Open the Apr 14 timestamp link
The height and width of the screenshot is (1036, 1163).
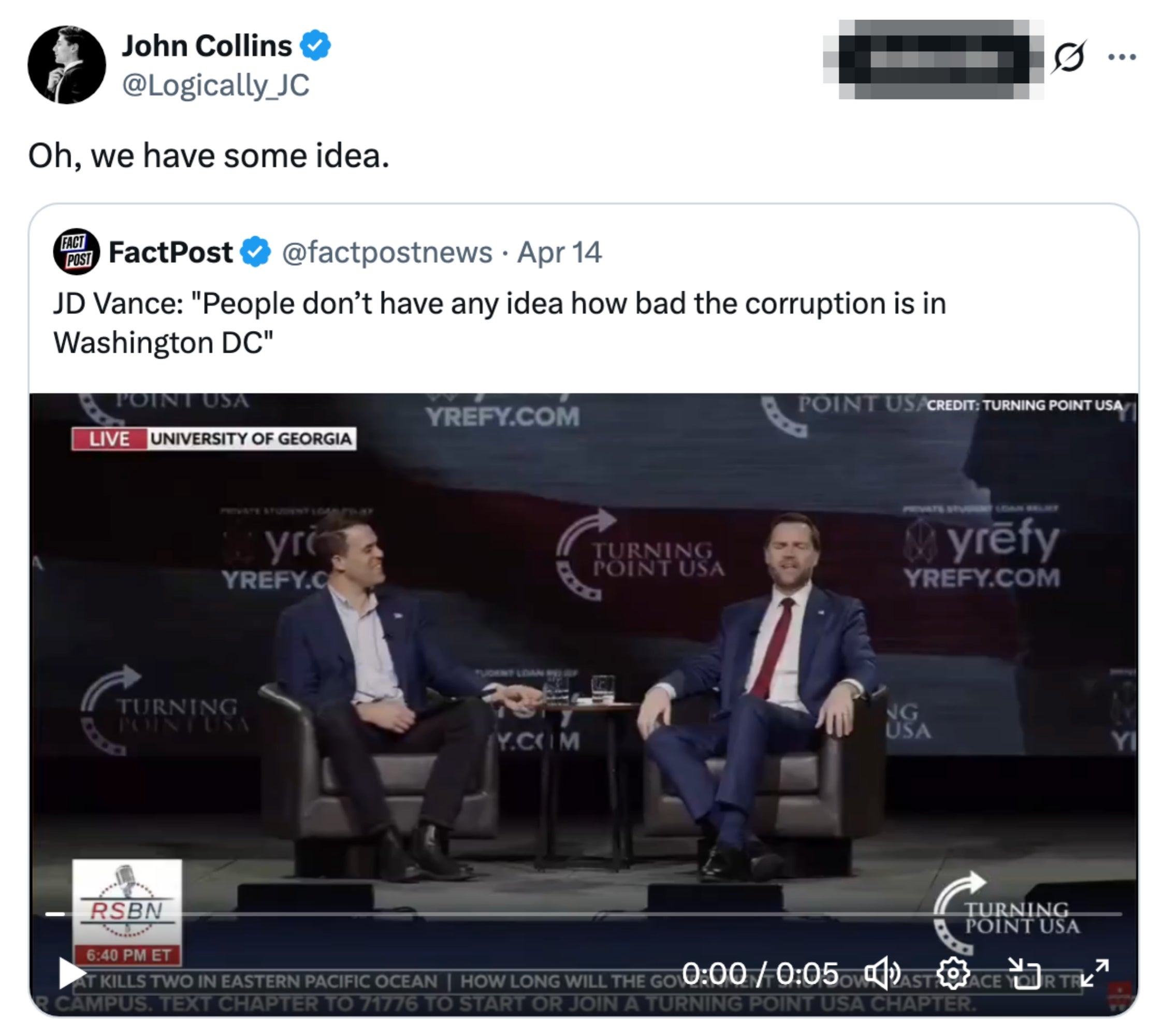(x=559, y=252)
